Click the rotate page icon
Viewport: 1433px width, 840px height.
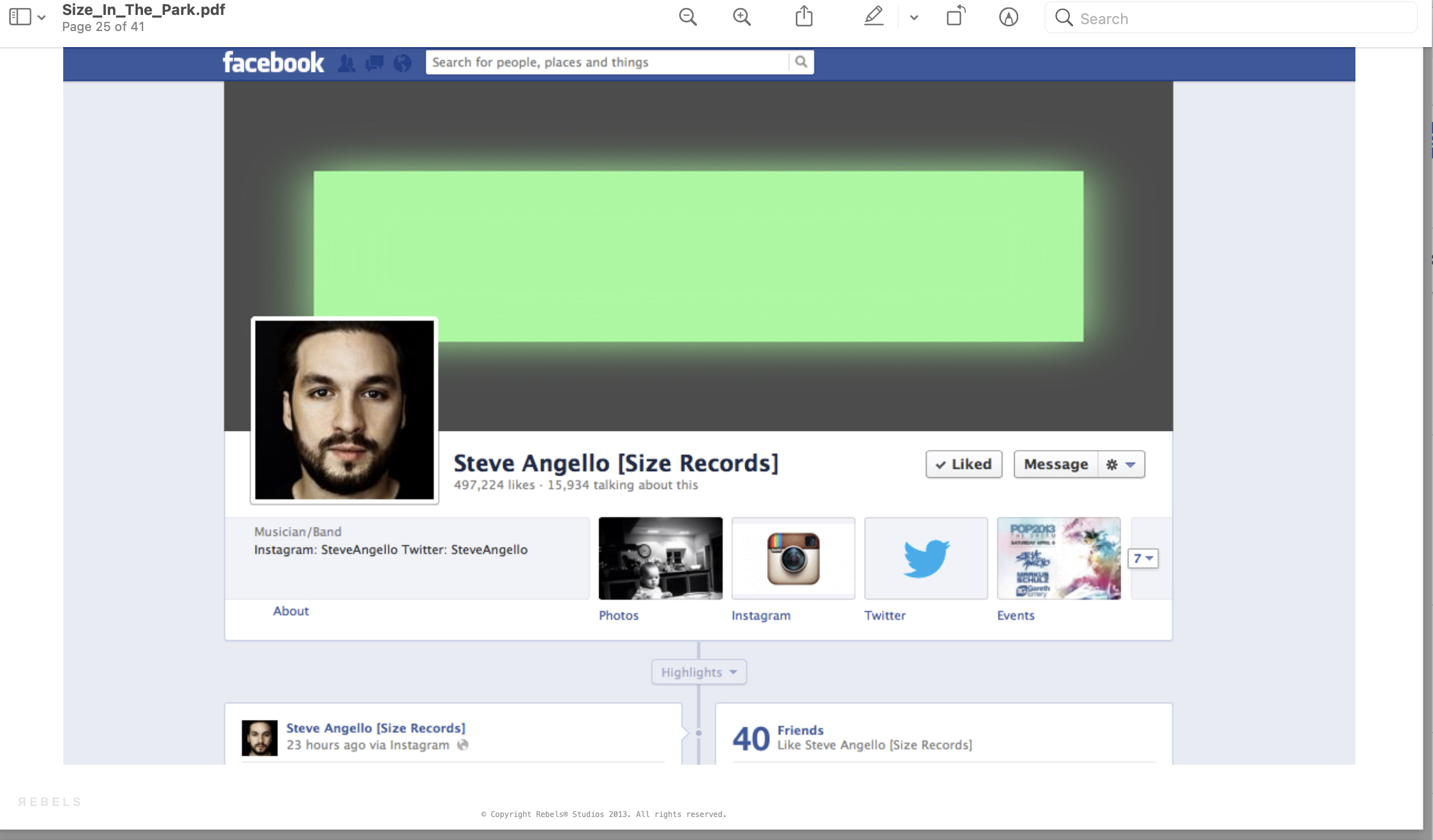pos(956,17)
